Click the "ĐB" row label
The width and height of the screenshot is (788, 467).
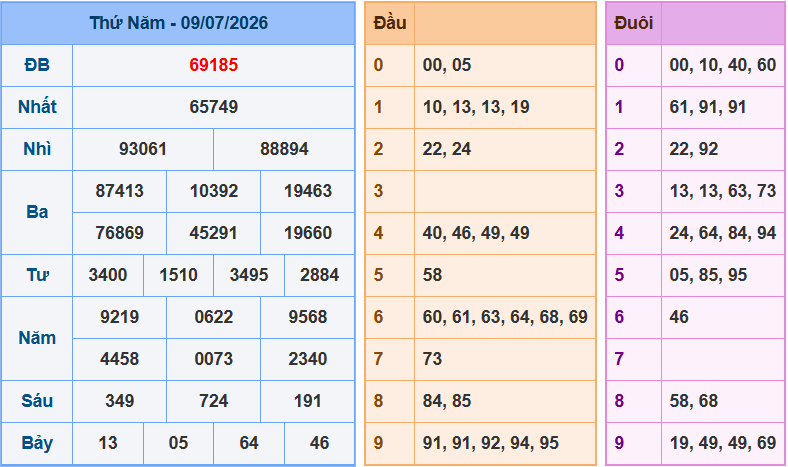click(37, 65)
